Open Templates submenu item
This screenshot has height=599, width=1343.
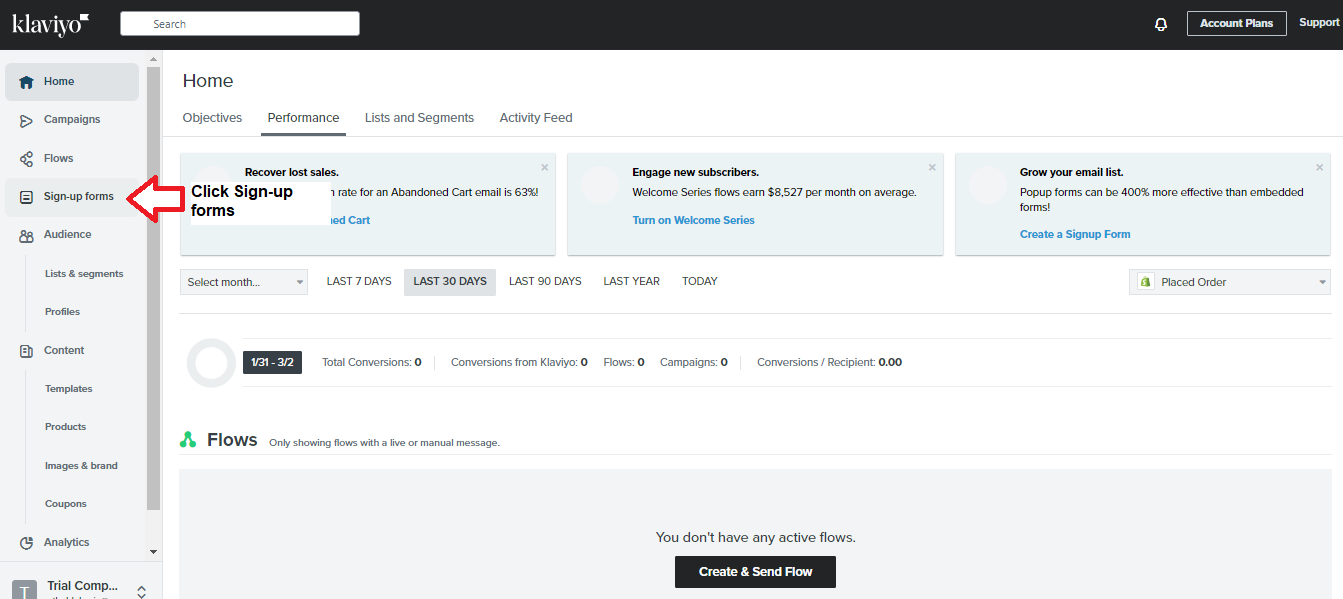[68, 389]
